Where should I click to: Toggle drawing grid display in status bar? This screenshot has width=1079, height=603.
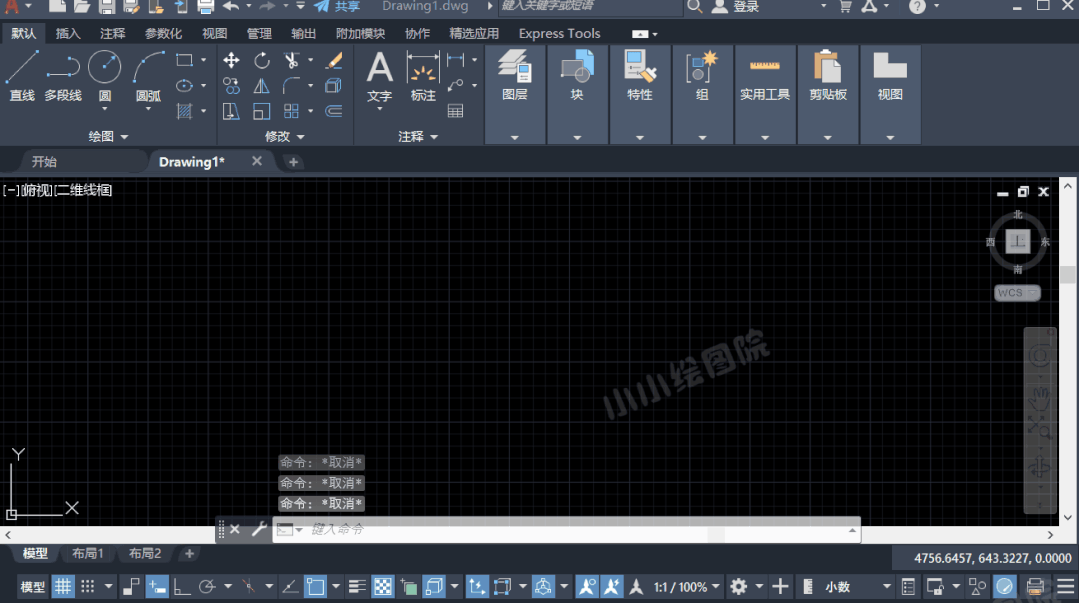63,586
